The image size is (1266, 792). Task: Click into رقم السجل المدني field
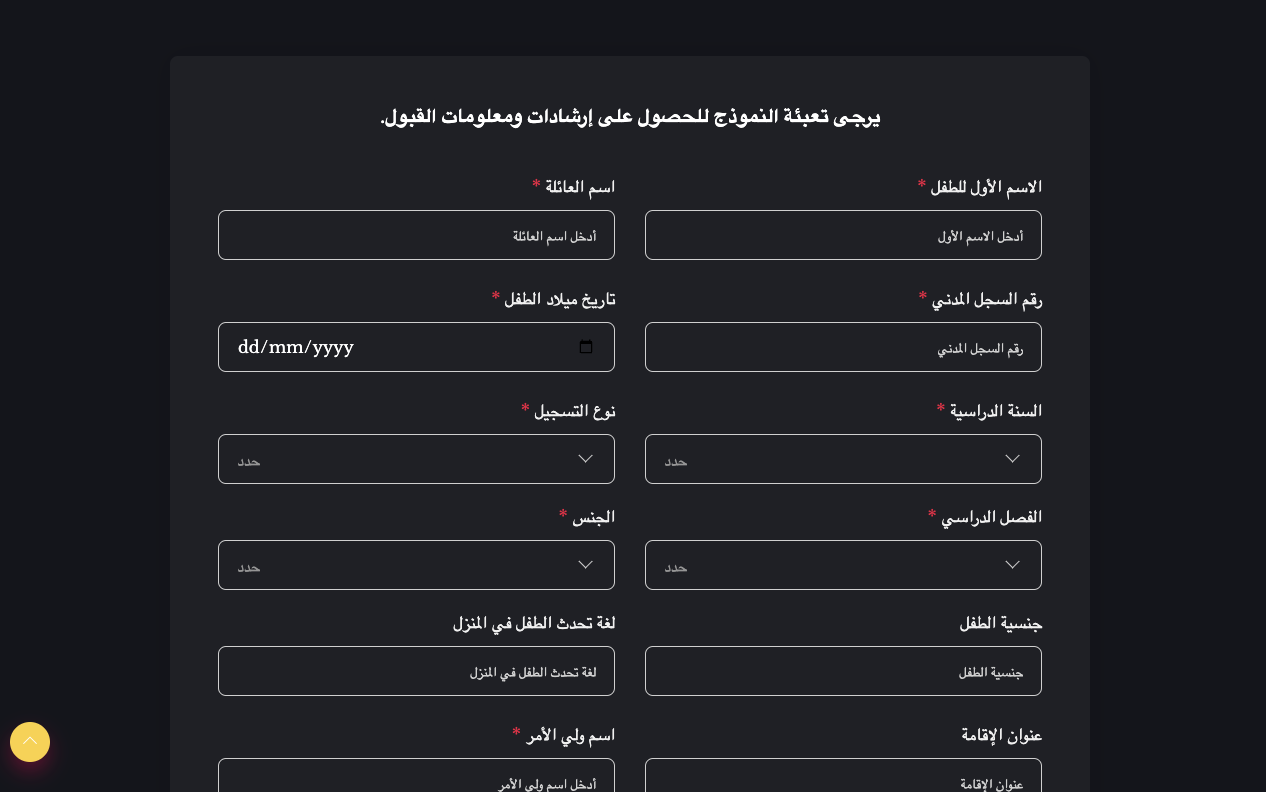click(x=843, y=347)
